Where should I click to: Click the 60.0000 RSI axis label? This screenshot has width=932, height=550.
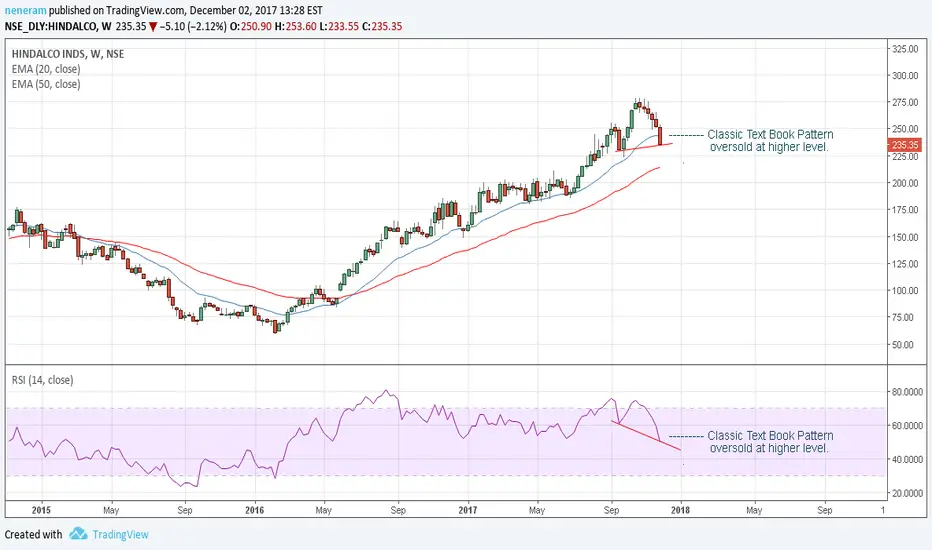906,426
